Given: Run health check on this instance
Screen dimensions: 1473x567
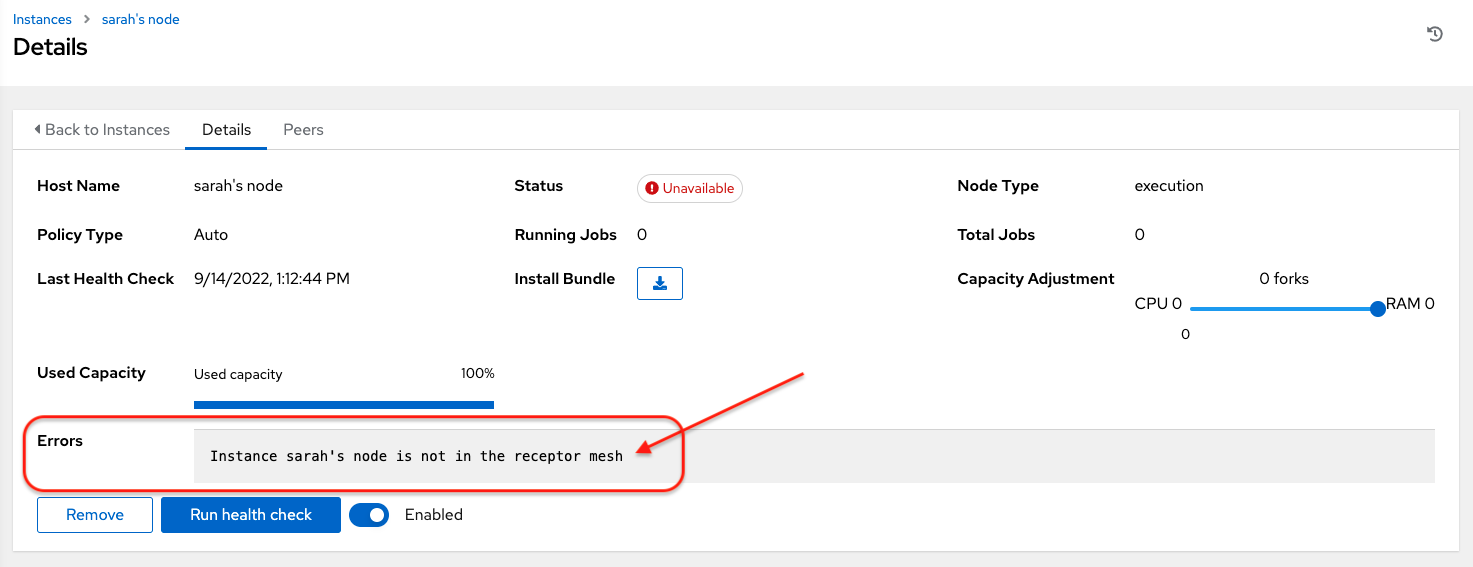Looking at the screenshot, I should tap(251, 515).
